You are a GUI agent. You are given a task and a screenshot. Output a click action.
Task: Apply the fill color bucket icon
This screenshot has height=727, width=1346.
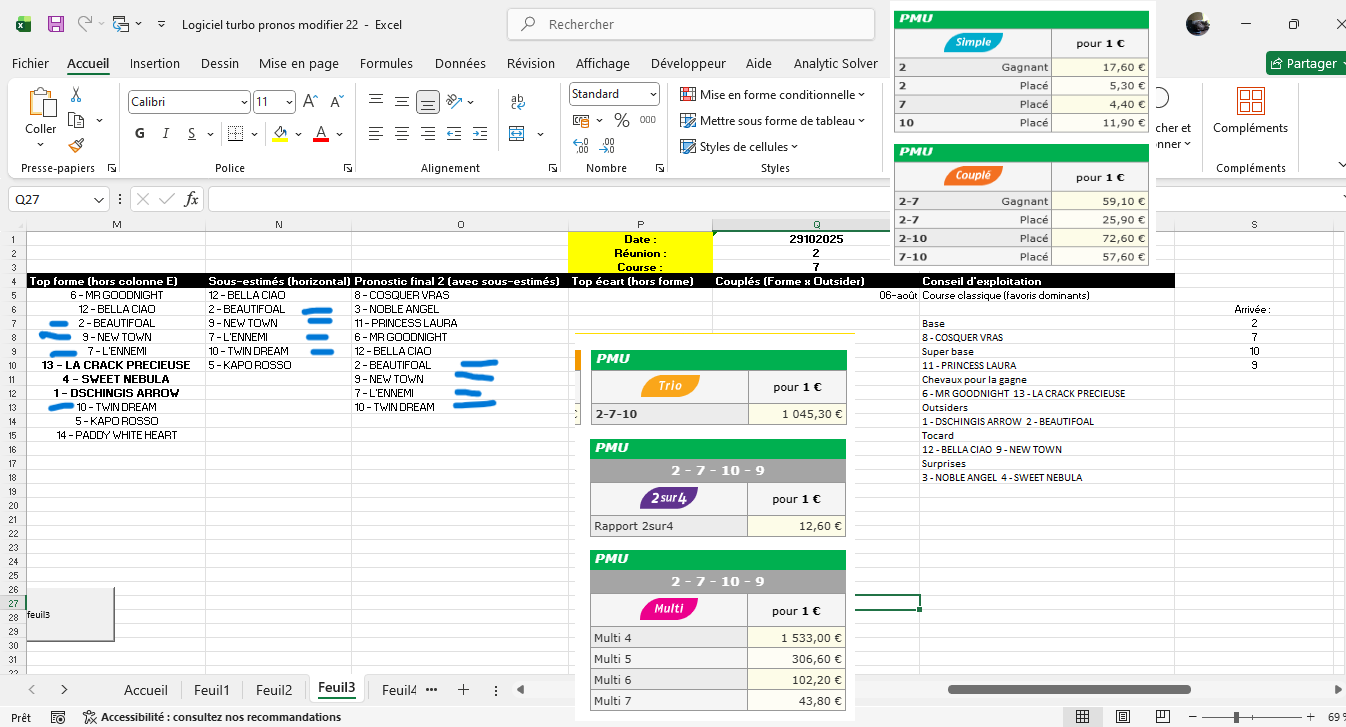(280, 134)
